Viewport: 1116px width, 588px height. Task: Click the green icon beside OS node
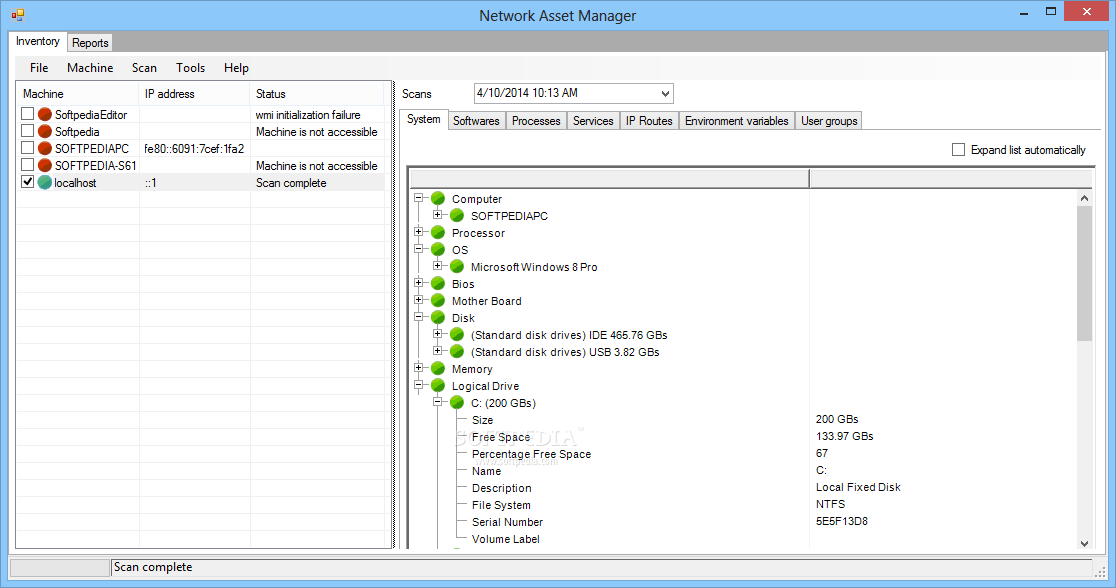[x=438, y=250]
